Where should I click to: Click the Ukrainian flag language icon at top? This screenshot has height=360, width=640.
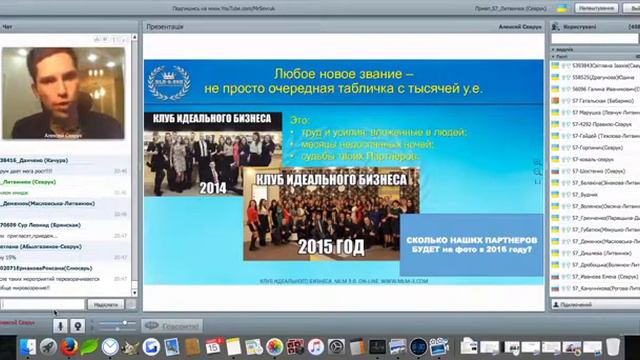[562, 8]
